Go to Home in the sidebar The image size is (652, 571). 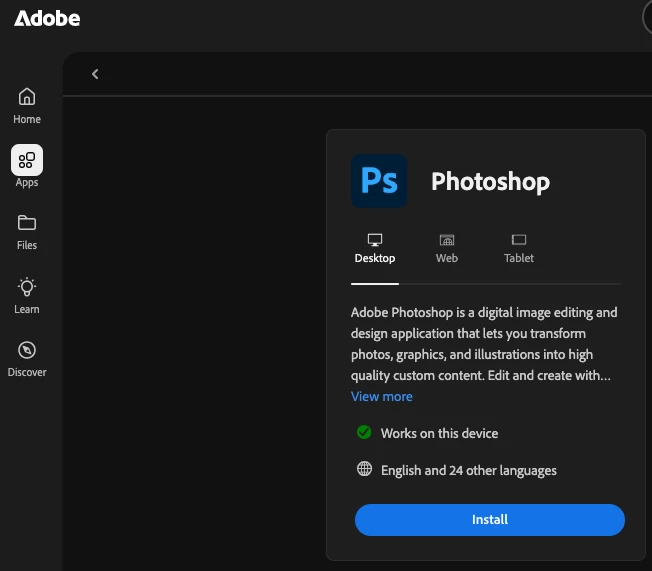[x=27, y=106]
